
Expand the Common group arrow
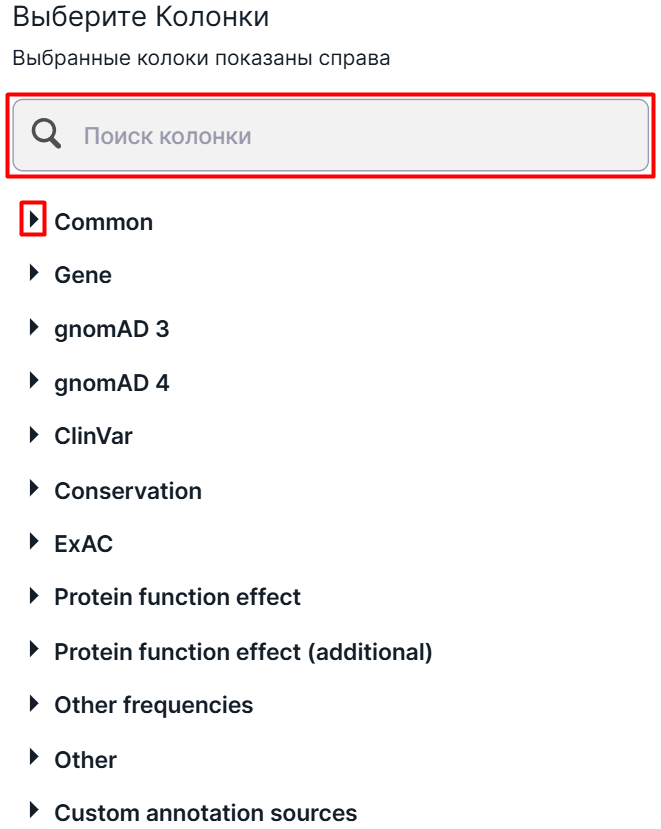click(34, 219)
